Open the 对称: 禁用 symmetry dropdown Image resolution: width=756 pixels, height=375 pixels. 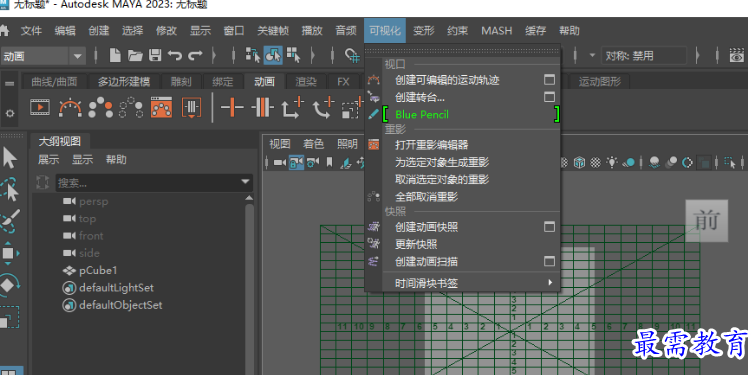[x=644, y=55]
